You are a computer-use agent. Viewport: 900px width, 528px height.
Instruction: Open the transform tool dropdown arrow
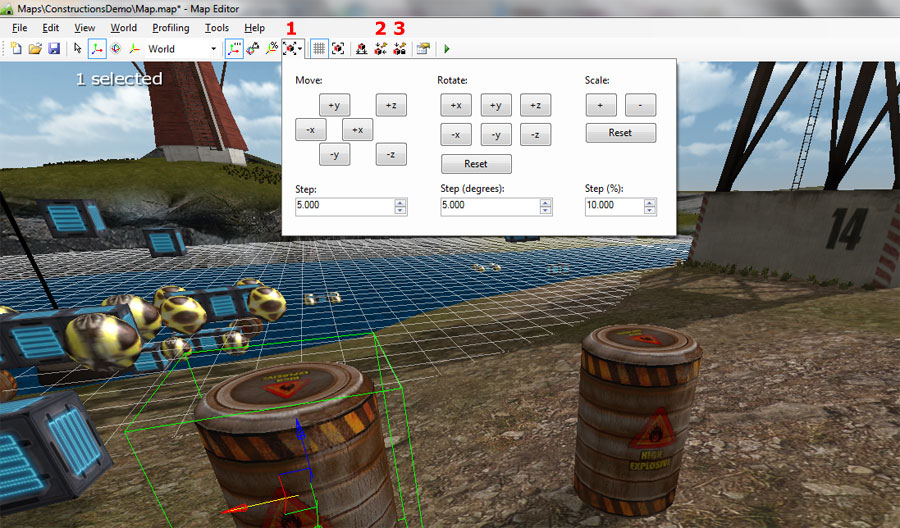300,49
